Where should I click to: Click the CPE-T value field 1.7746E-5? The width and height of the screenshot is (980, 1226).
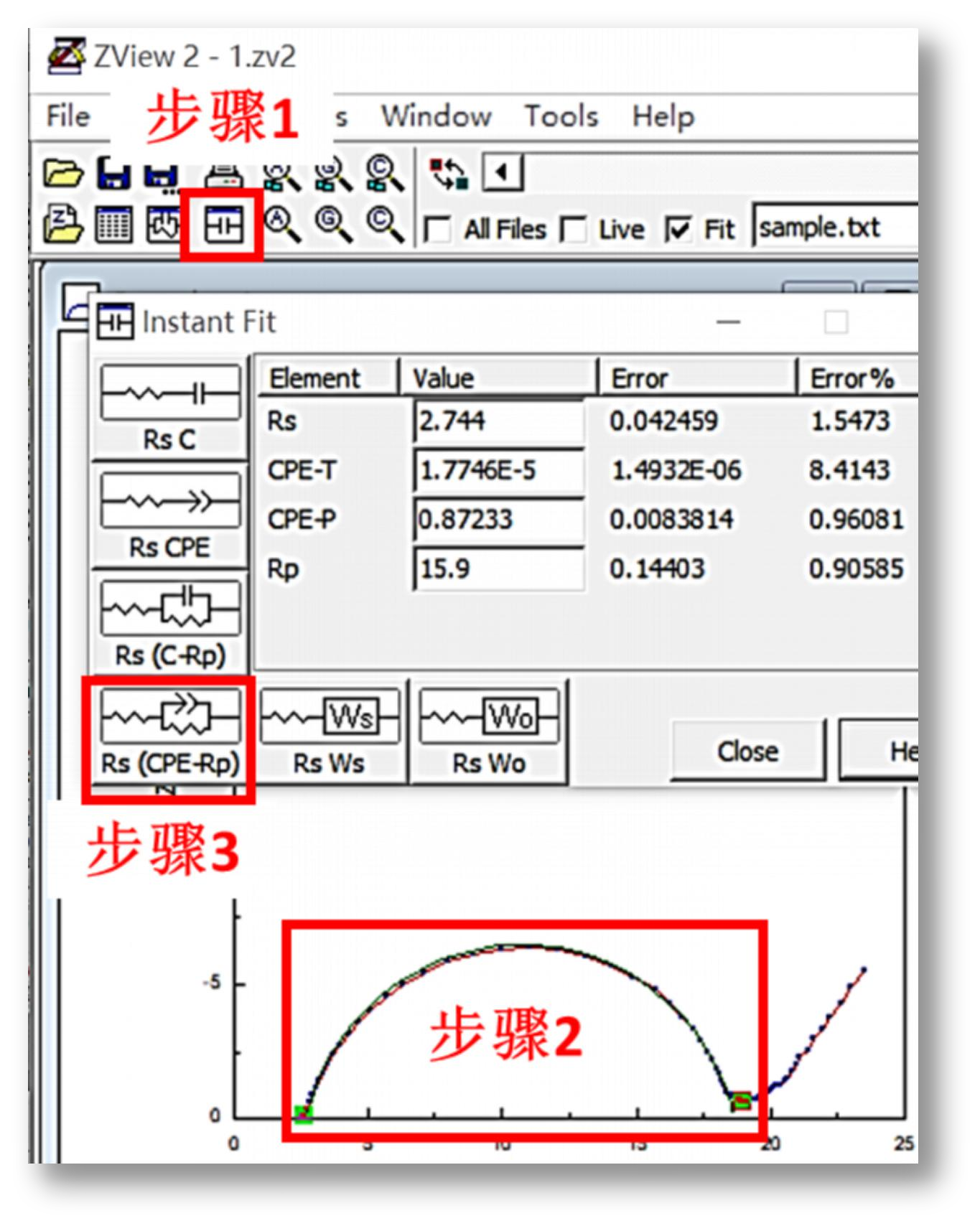click(499, 470)
